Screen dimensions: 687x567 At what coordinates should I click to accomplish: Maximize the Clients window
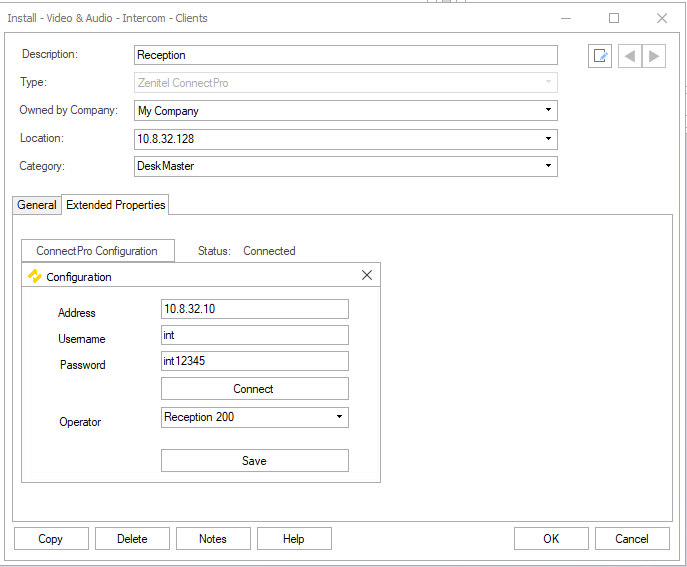(x=614, y=18)
